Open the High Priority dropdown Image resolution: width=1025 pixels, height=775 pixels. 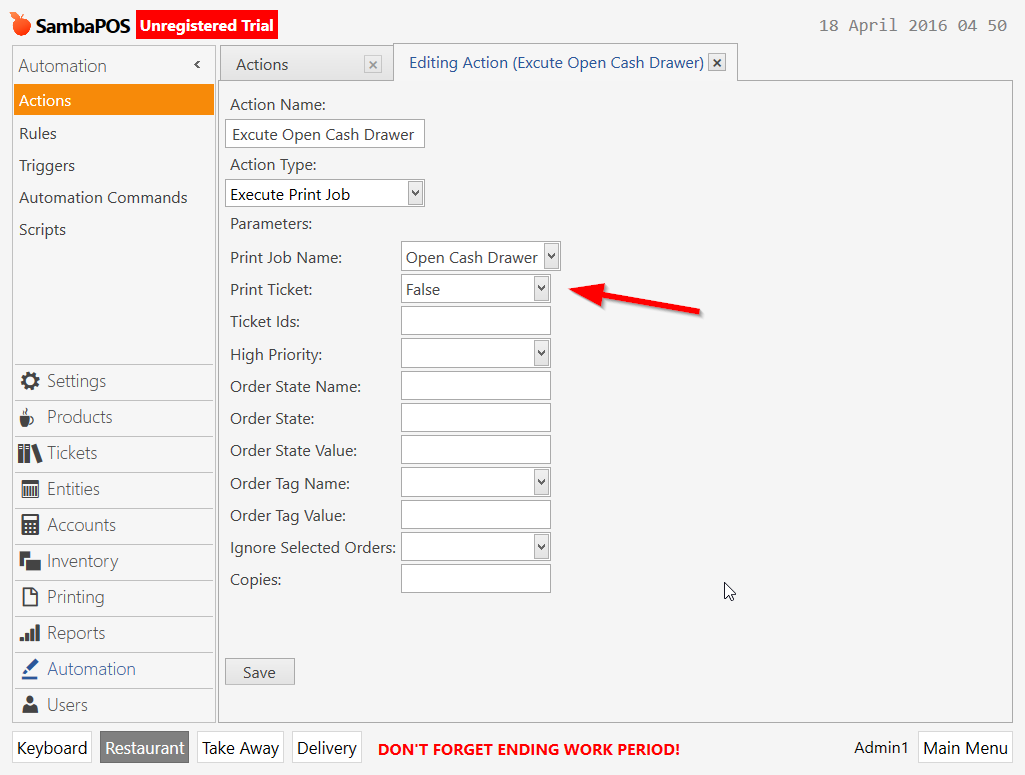pos(541,353)
